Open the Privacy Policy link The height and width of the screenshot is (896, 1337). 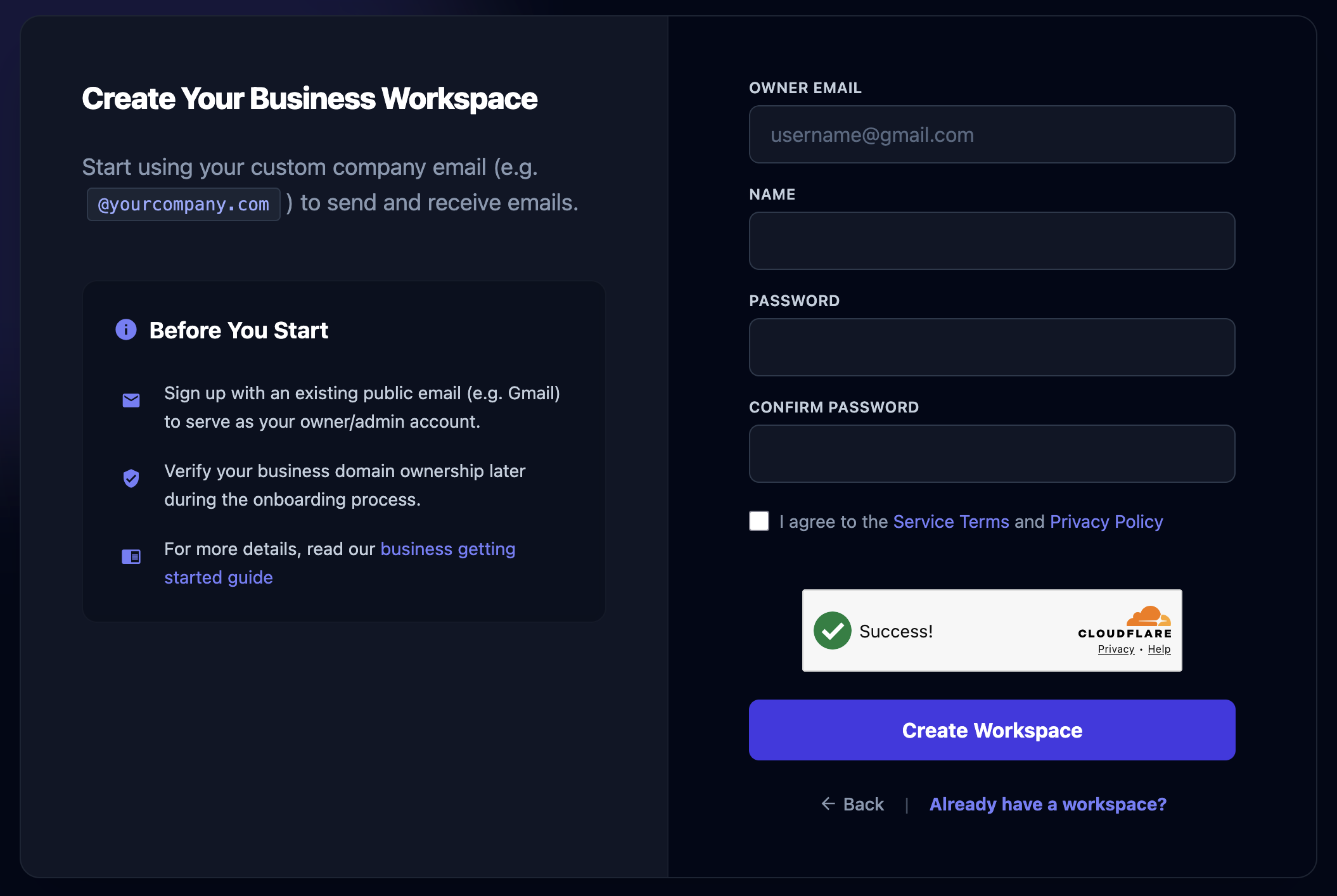(x=1106, y=522)
